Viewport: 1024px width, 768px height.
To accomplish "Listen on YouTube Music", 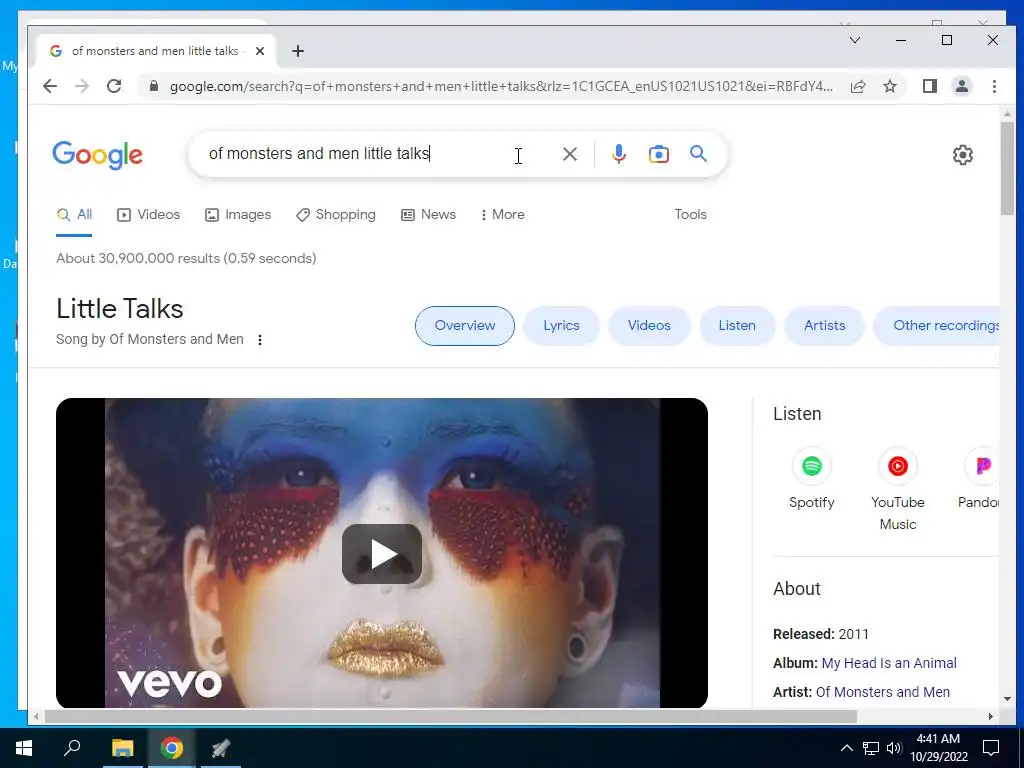I will [897, 490].
